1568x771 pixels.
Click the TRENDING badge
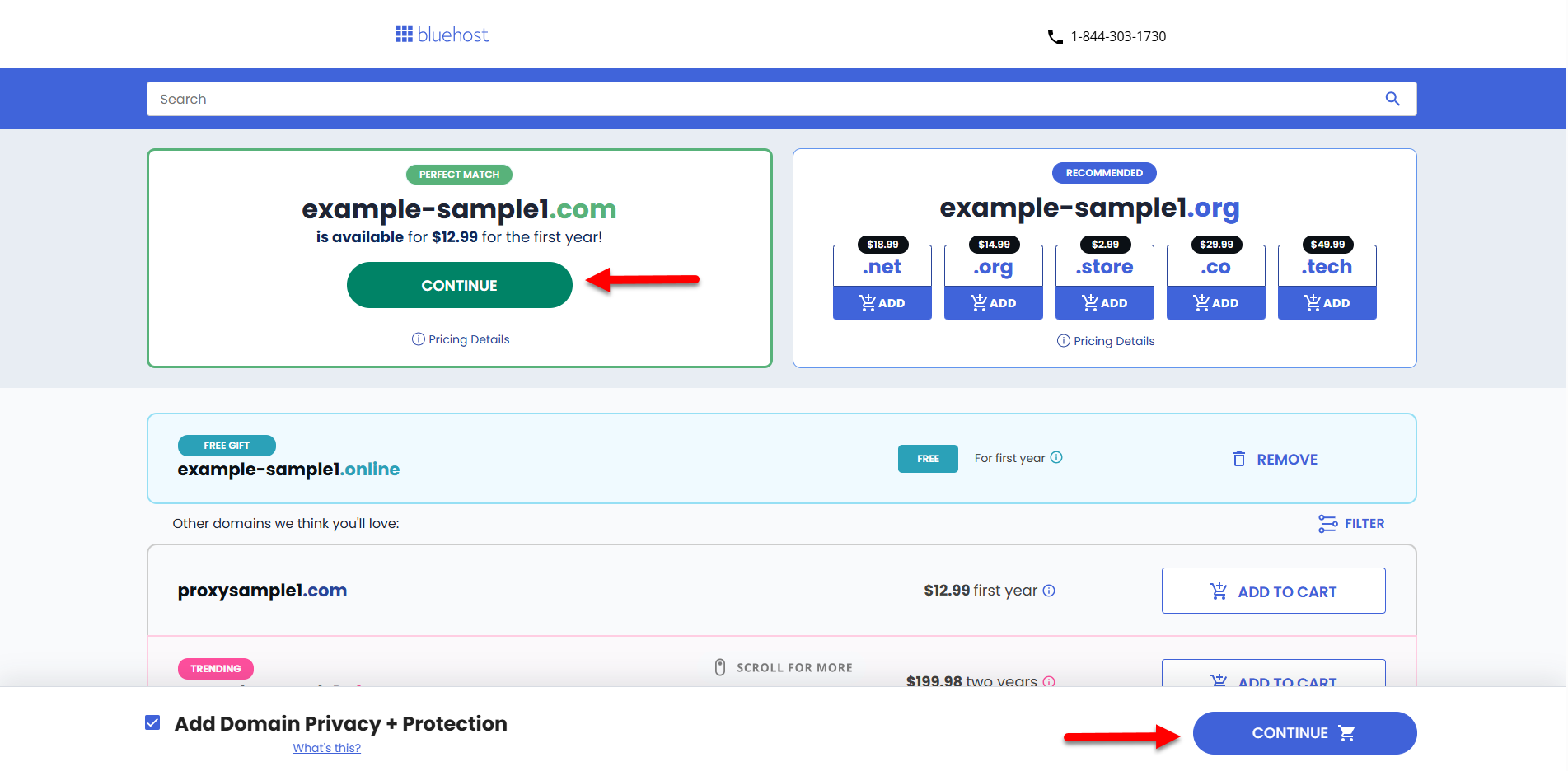point(216,669)
